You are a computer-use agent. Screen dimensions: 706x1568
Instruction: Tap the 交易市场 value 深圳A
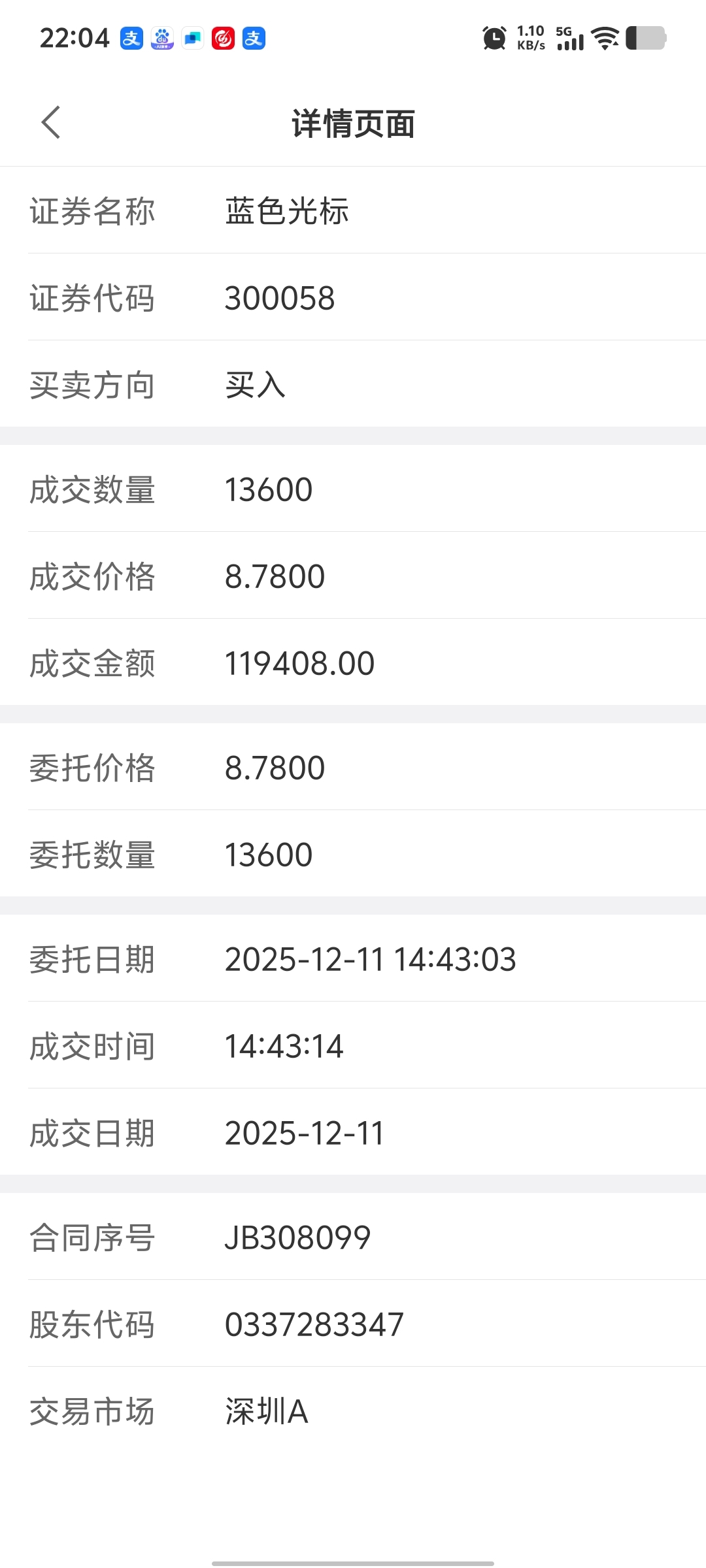point(267,1411)
